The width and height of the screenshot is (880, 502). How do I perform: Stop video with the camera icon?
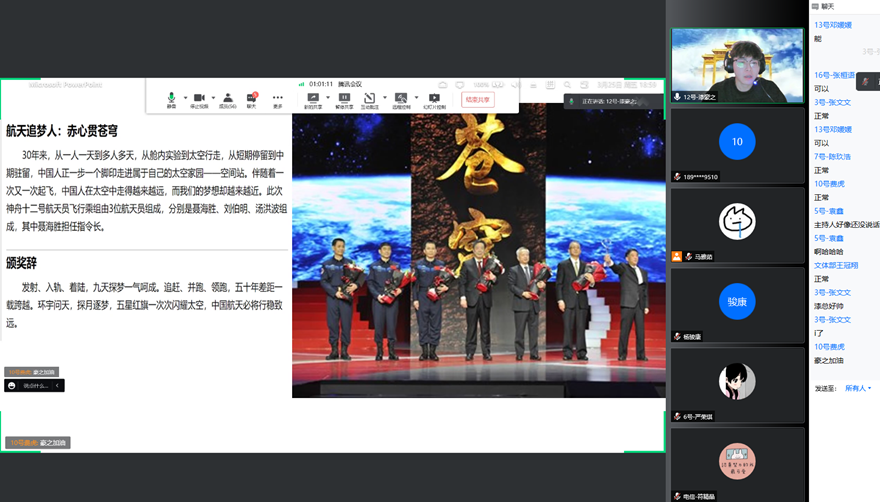[199, 99]
